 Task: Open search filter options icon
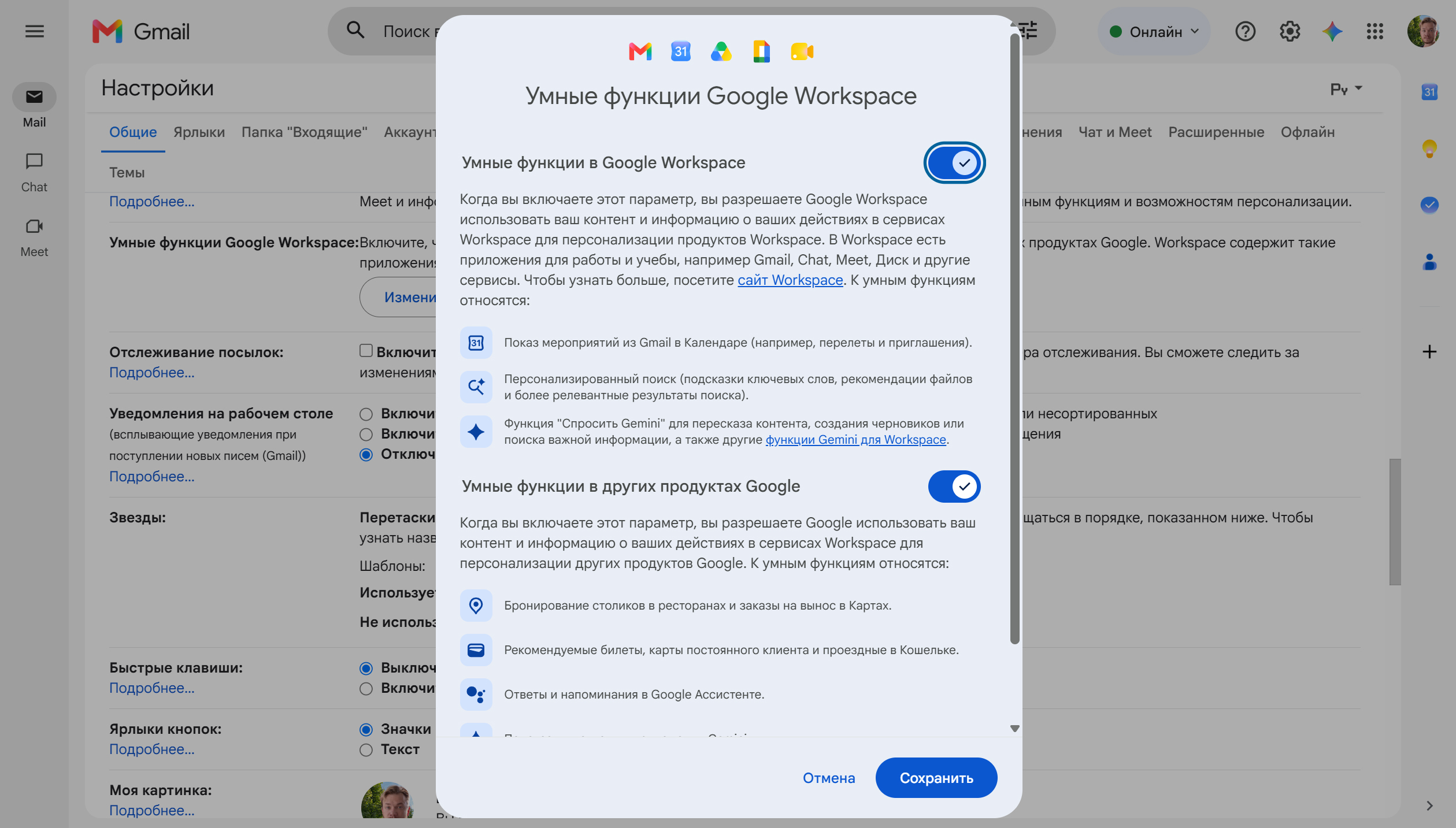click(x=1028, y=30)
